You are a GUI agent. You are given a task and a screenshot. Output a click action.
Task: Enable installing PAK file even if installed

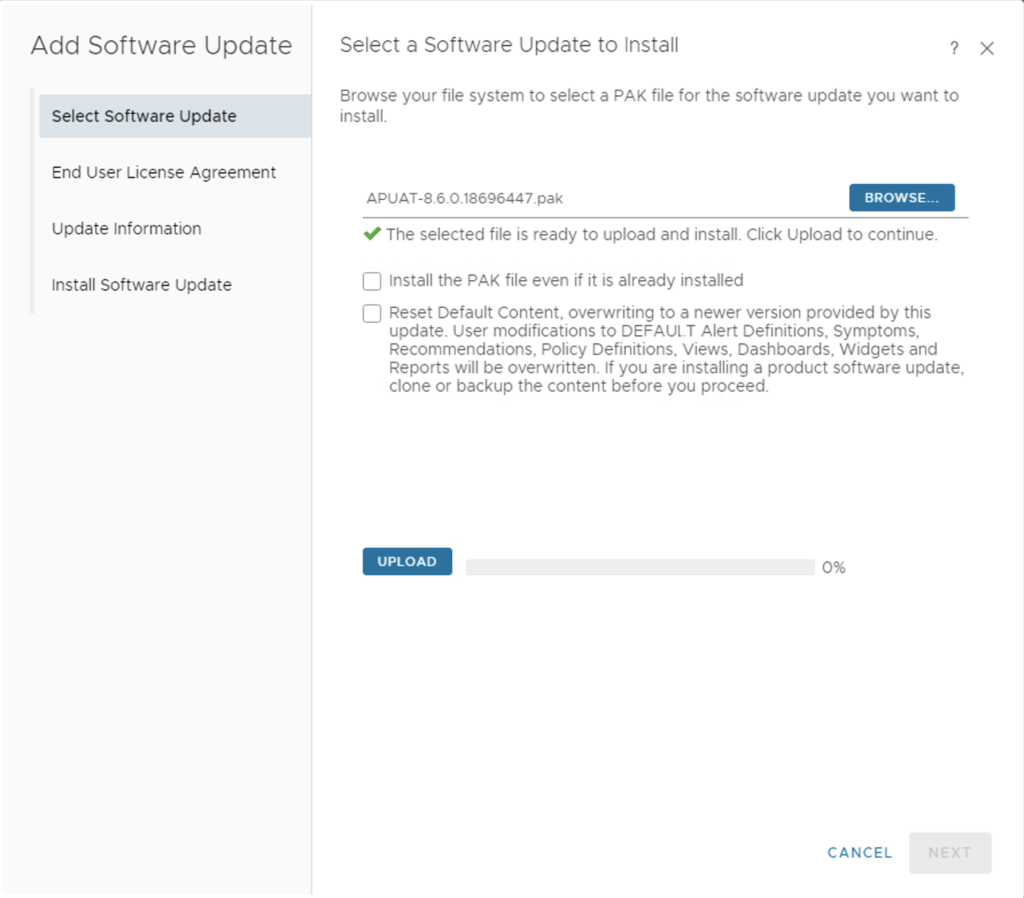tap(372, 281)
